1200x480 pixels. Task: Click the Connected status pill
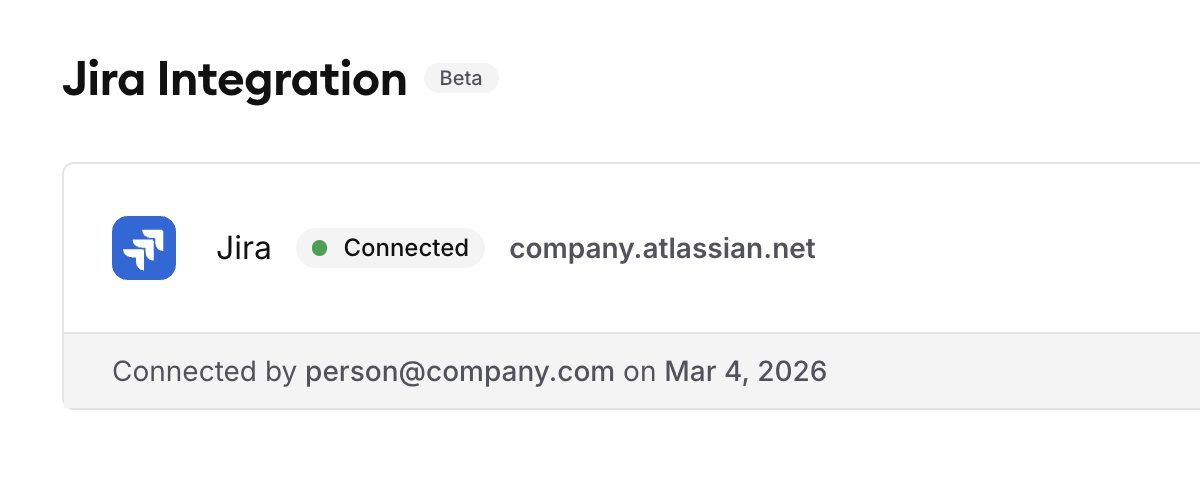(390, 248)
